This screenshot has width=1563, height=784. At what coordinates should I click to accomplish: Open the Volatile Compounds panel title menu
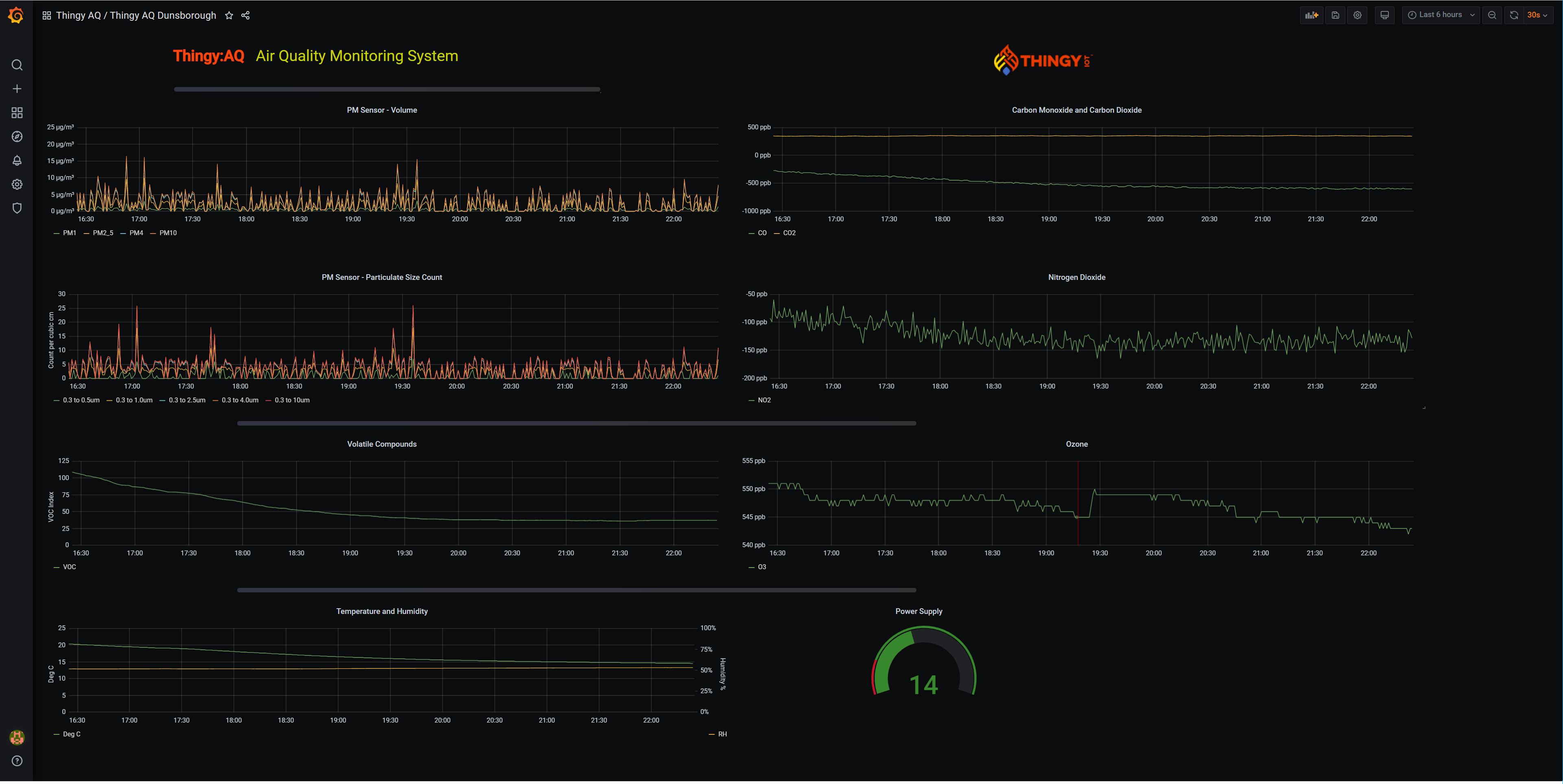382,444
